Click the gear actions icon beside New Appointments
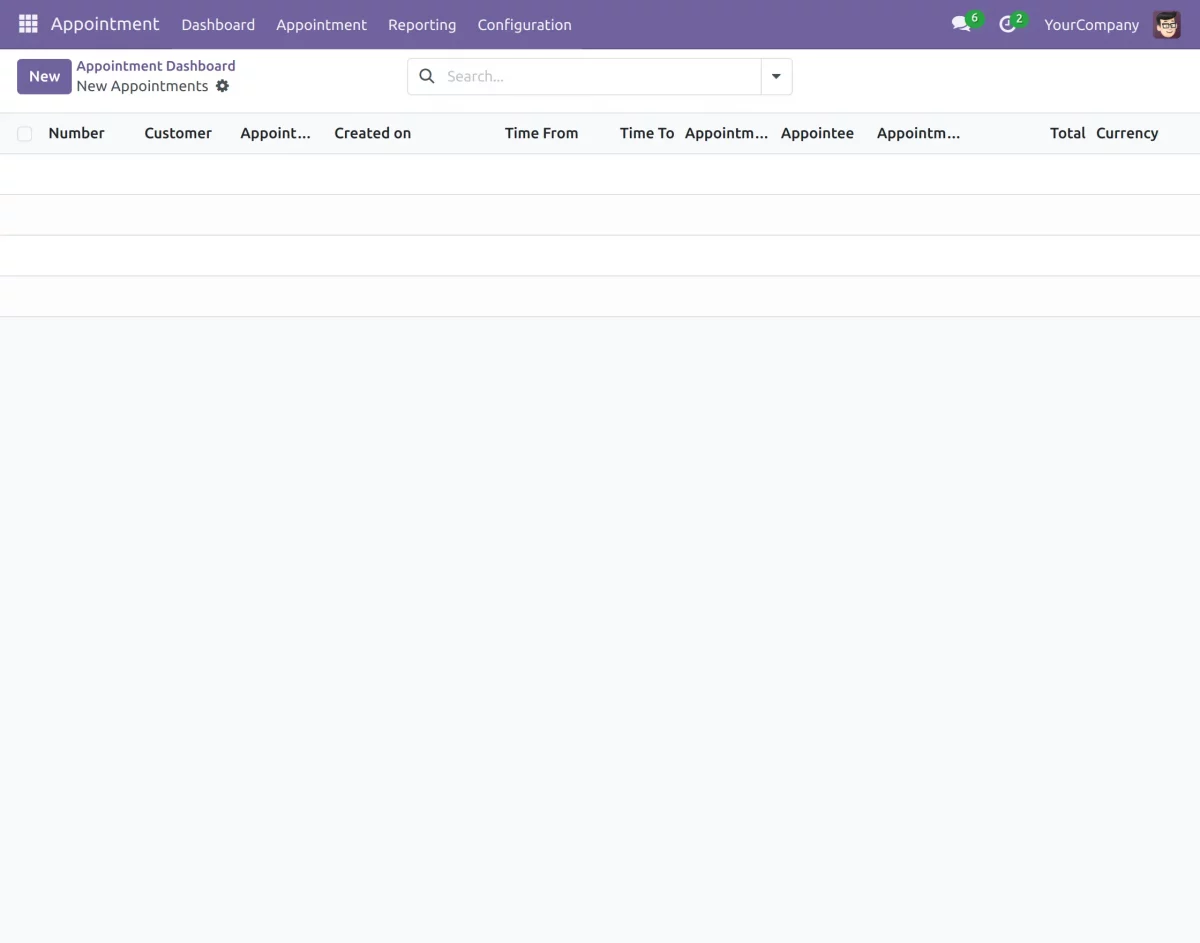1200x943 pixels. [x=222, y=86]
